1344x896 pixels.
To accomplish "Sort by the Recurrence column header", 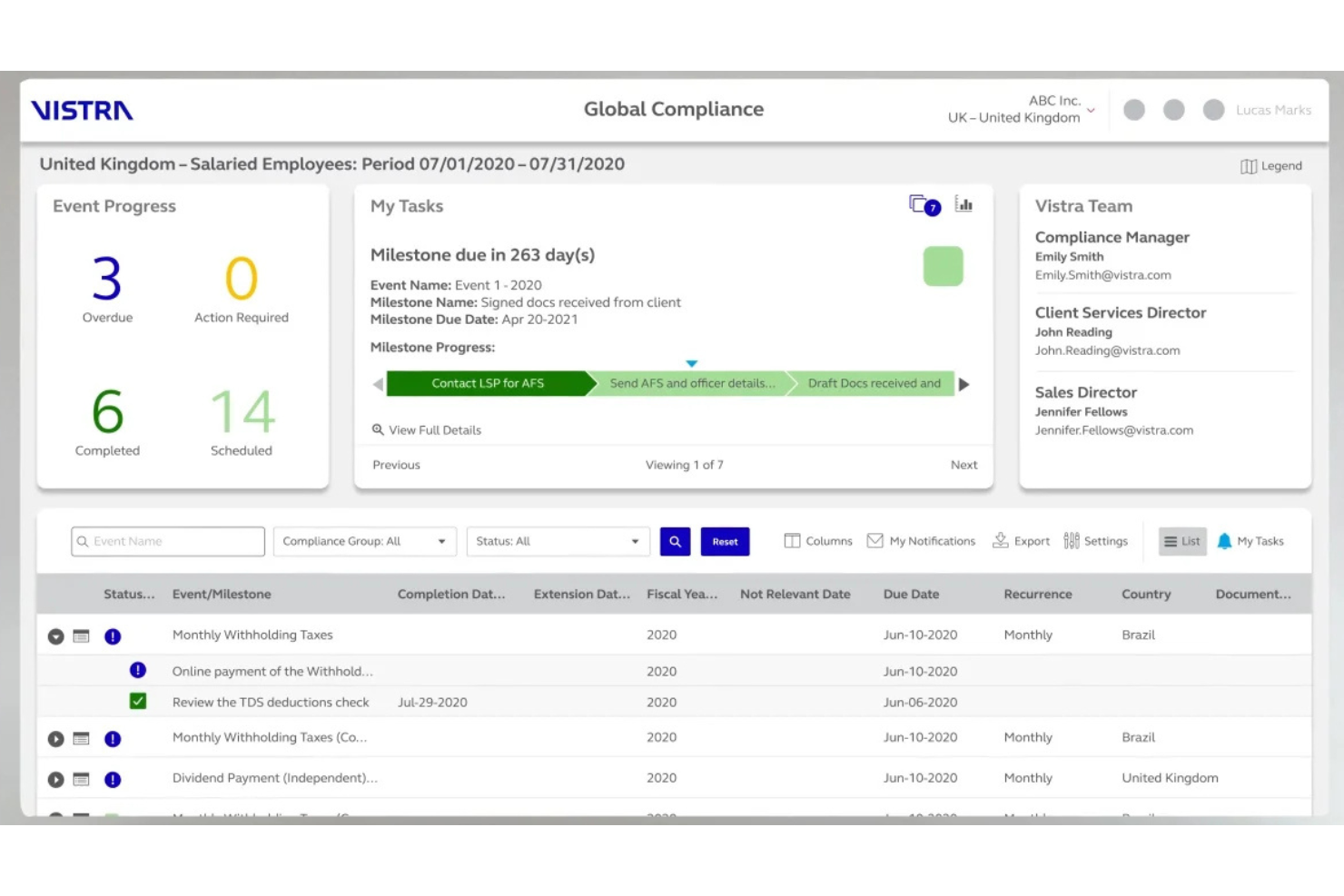I will 1038,594.
